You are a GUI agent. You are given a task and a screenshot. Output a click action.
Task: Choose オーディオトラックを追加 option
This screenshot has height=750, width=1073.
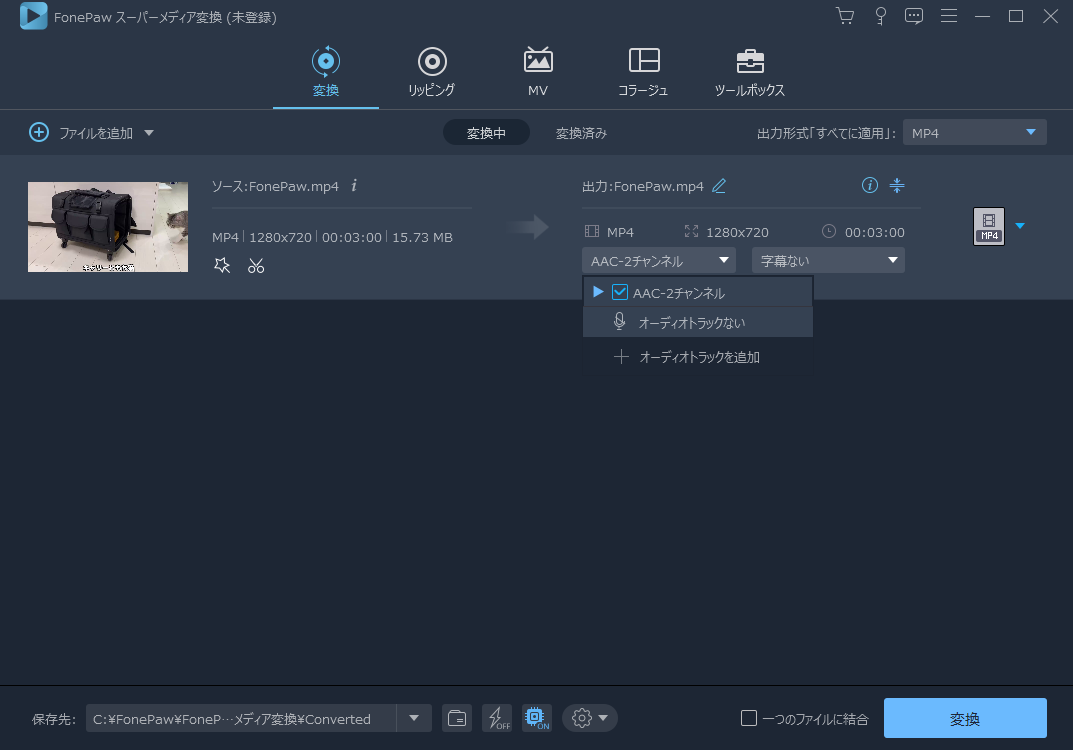pyautogui.click(x=697, y=357)
